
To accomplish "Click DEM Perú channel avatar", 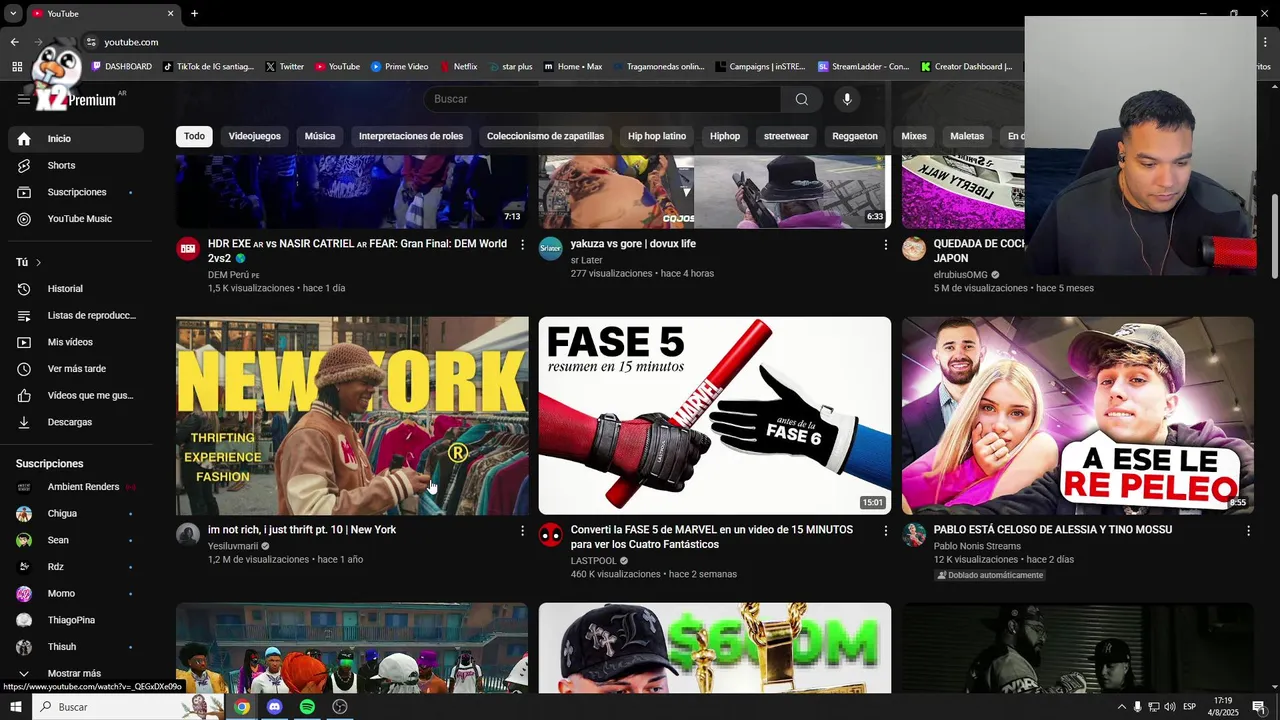I will [188, 249].
